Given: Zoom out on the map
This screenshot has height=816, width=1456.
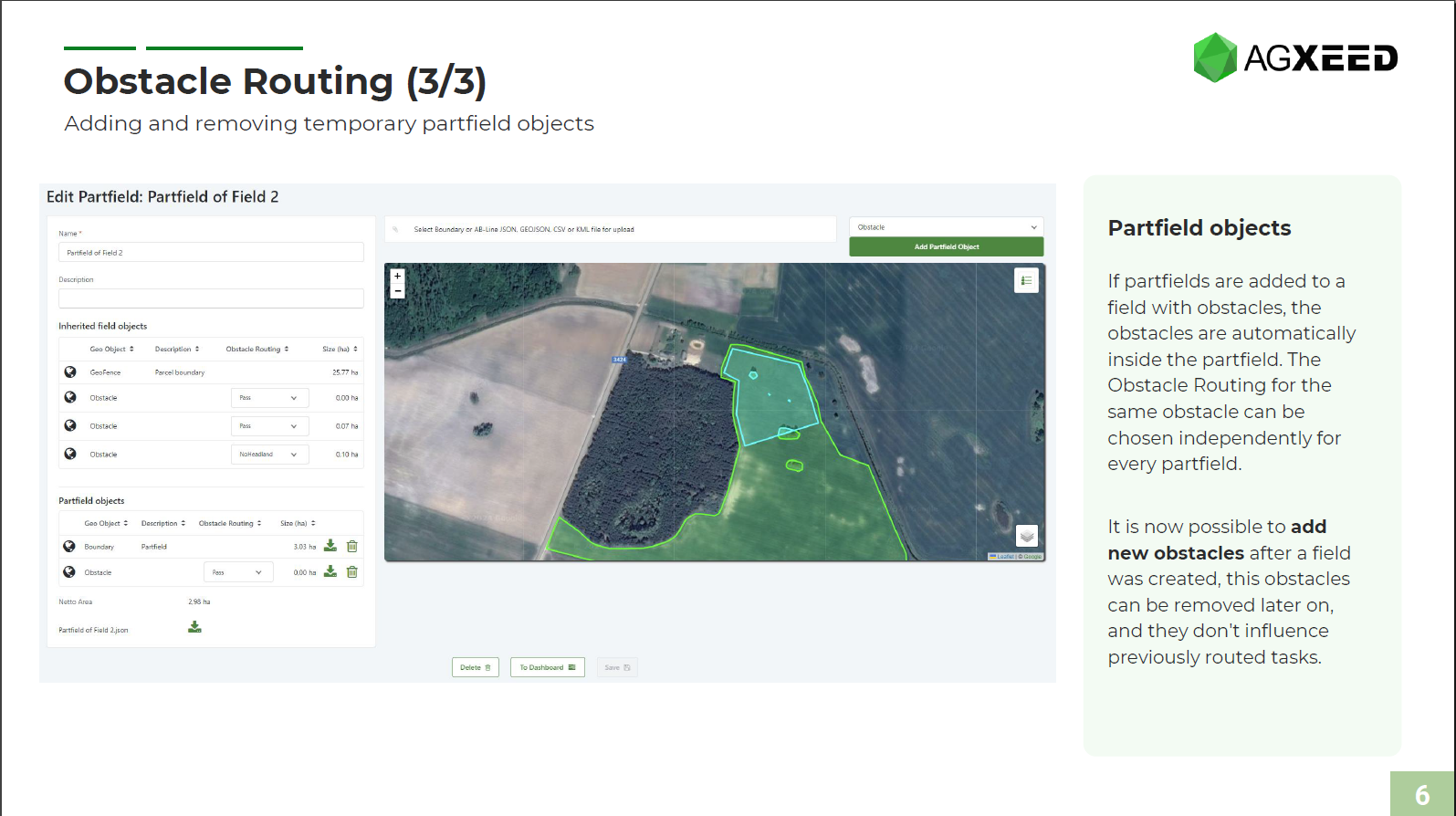Looking at the screenshot, I should [x=397, y=291].
